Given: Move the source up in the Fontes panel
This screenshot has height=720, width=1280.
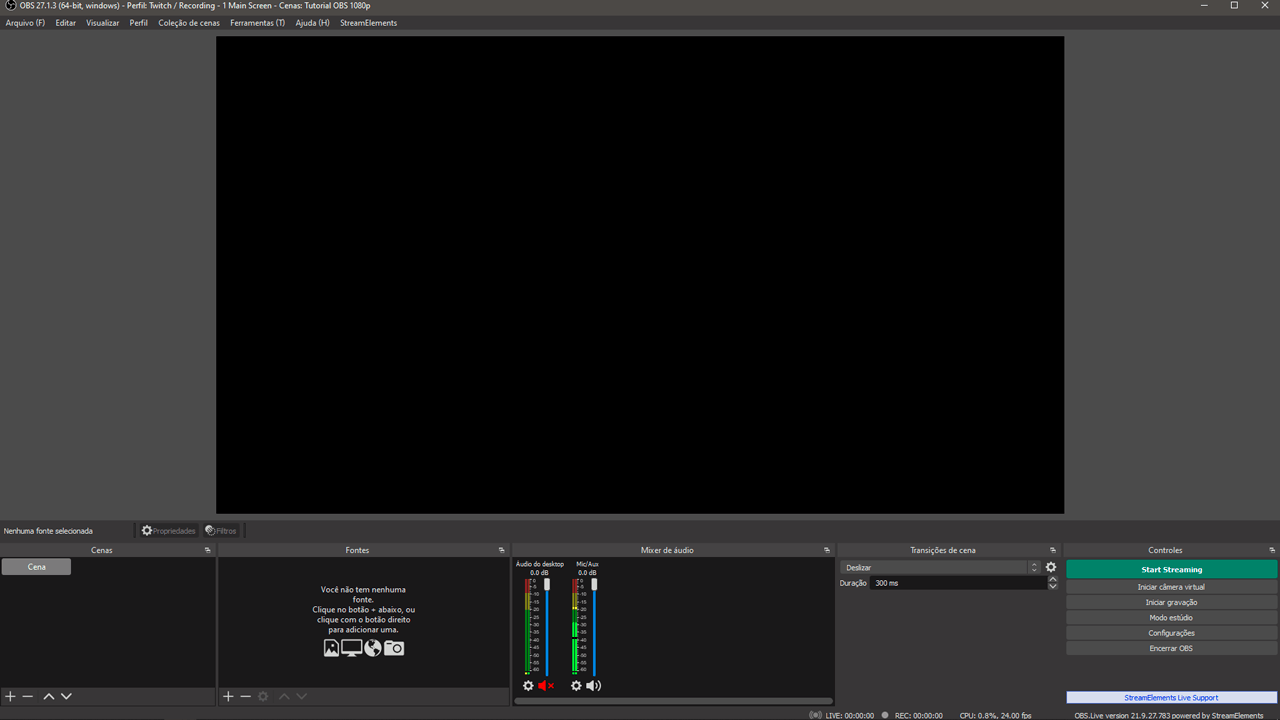Looking at the screenshot, I should pyautogui.click(x=284, y=696).
